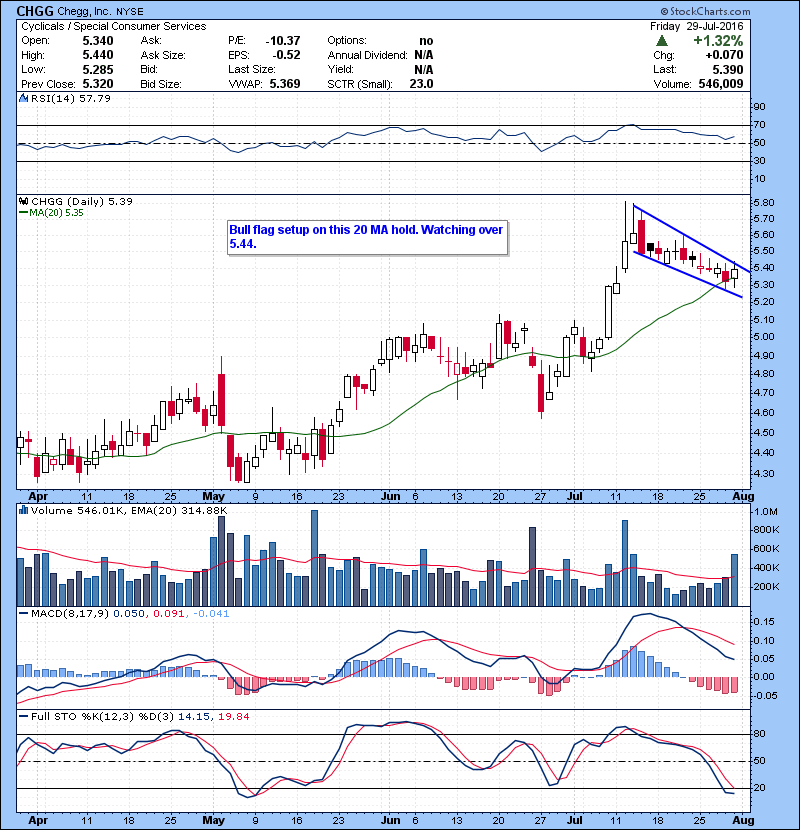This screenshot has height=830, width=800.
Task: Click the Last value 5.390
Action: tap(728, 69)
